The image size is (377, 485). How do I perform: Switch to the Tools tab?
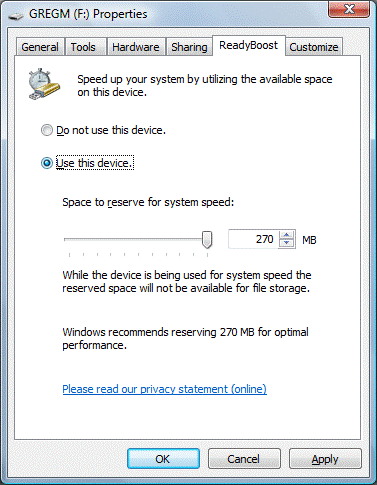(83, 47)
